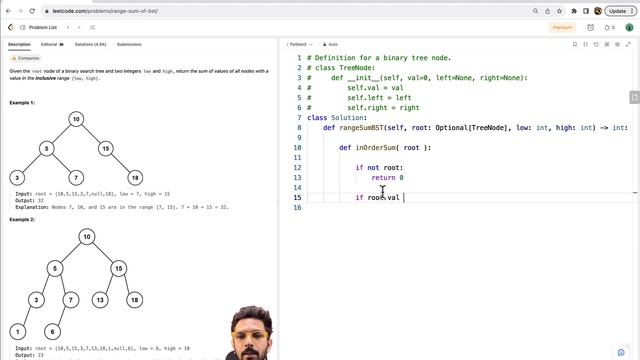The width and height of the screenshot is (640, 360).
Task: Click the share icon in the address bar
Action: tap(547, 11)
